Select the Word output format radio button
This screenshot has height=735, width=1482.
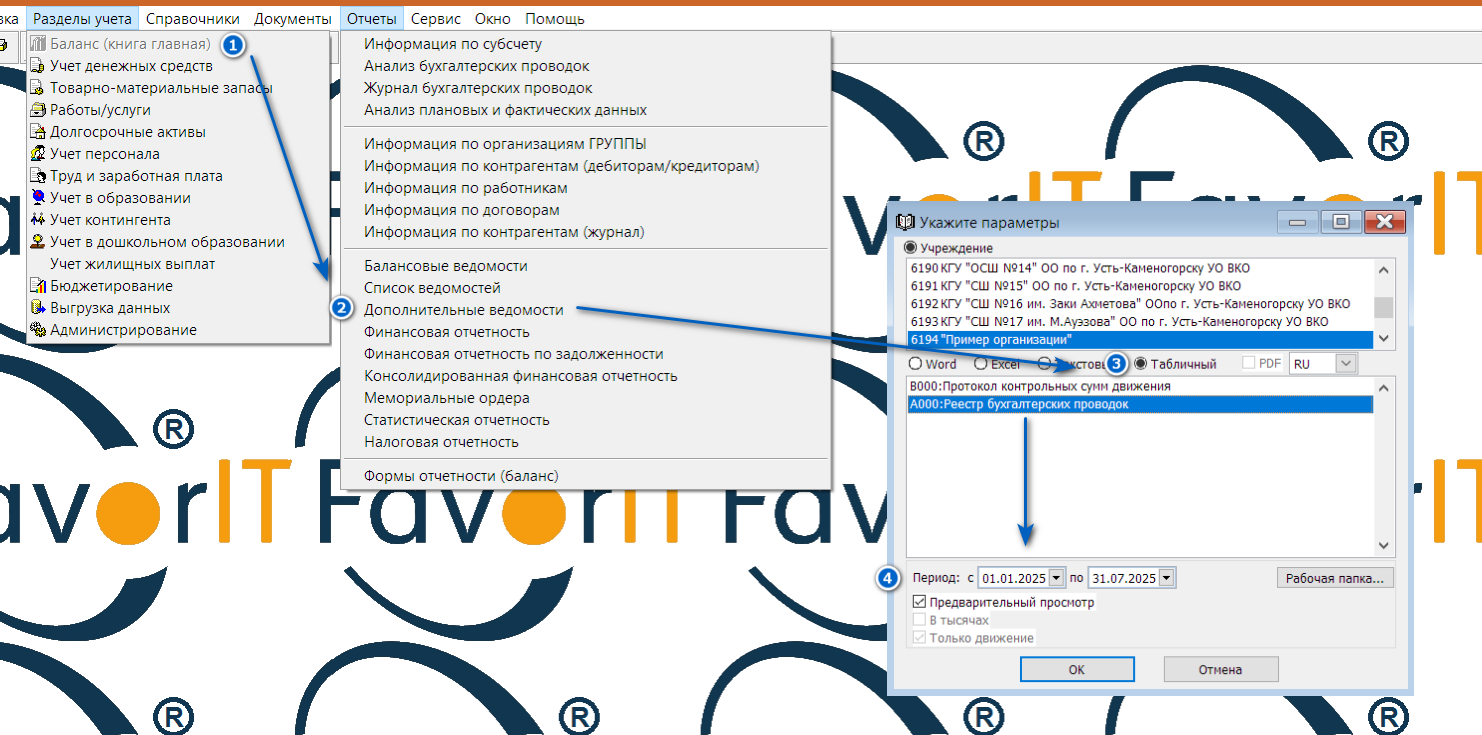coord(915,364)
